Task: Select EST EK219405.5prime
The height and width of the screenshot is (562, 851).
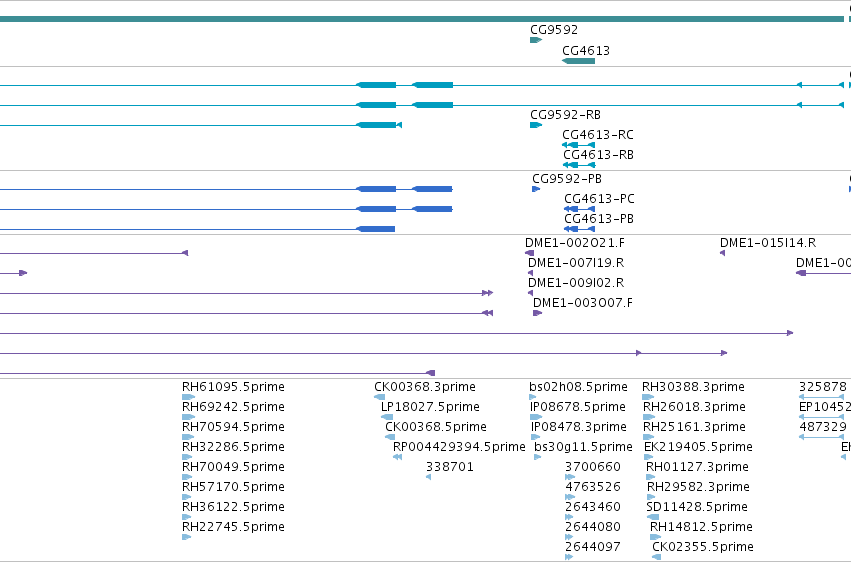Action: click(698, 448)
